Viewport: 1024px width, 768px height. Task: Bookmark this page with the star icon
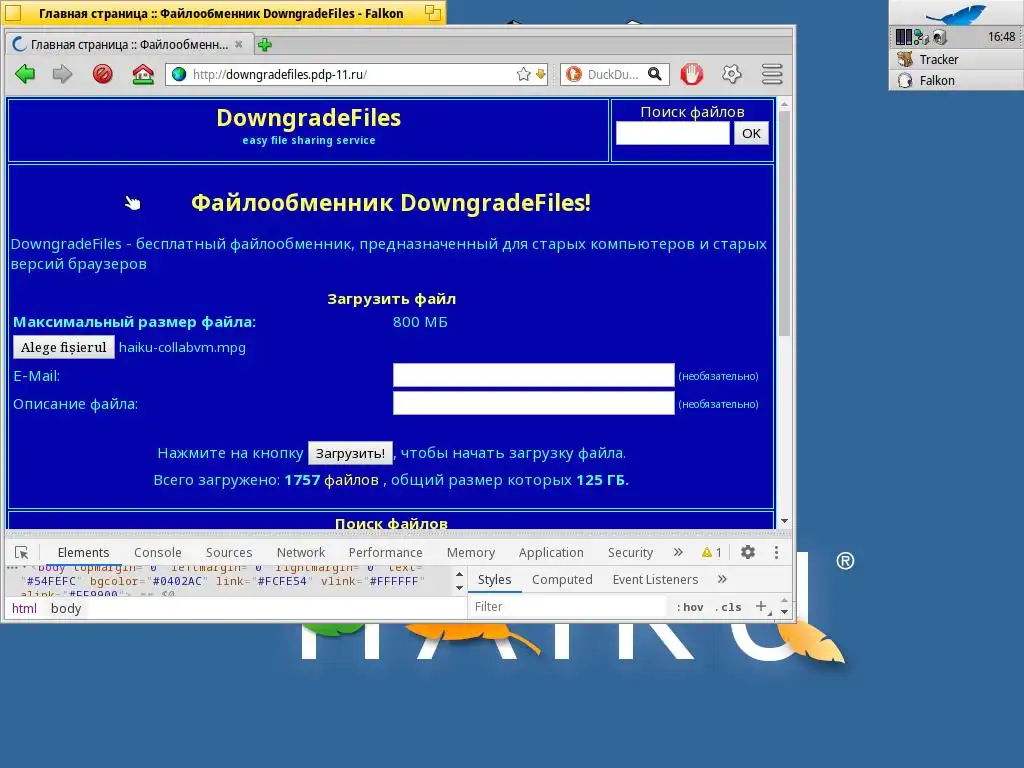523,74
